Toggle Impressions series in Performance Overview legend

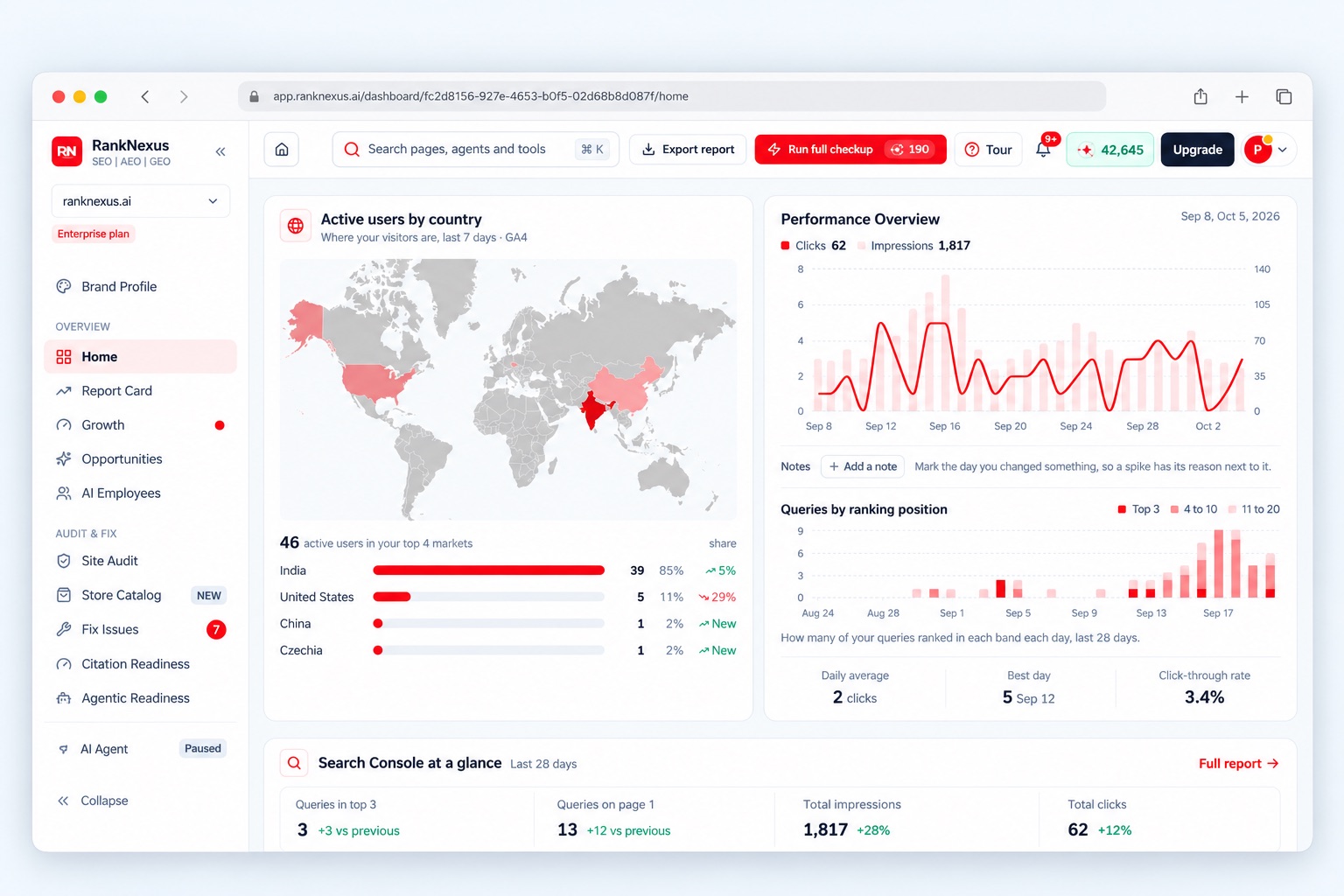913,246
